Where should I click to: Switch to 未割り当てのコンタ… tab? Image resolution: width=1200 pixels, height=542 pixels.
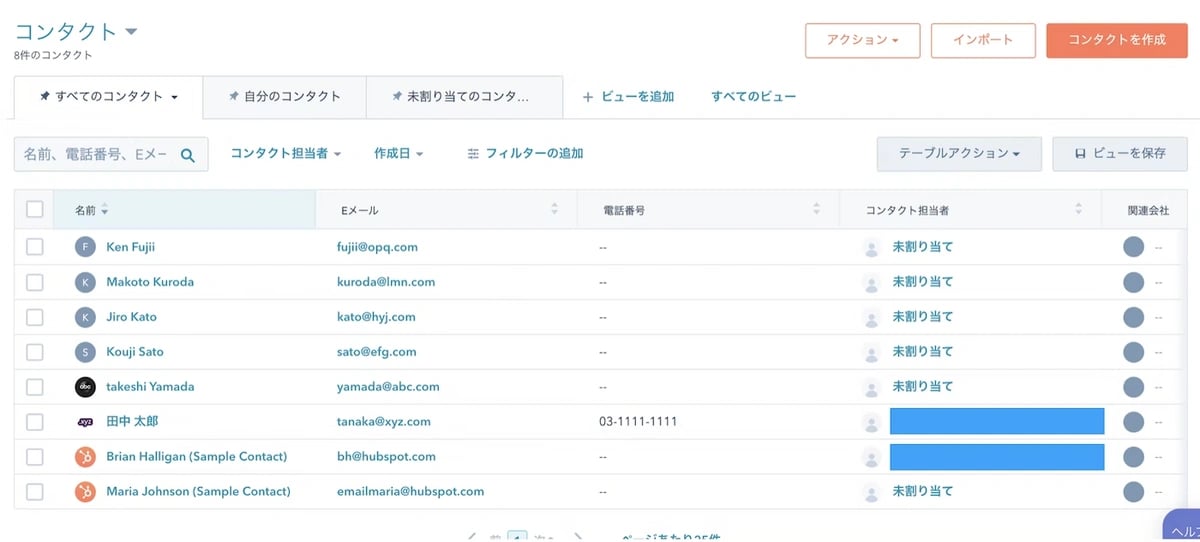pyautogui.click(x=464, y=97)
